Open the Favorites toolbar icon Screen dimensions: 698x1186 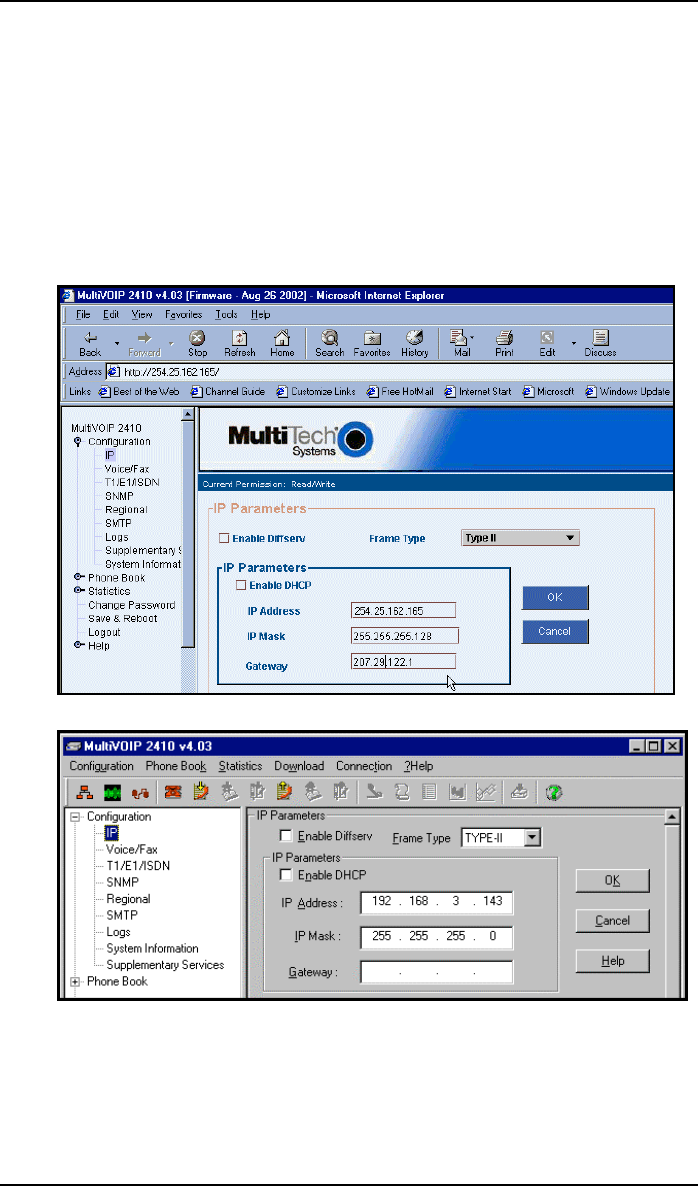tap(372, 343)
